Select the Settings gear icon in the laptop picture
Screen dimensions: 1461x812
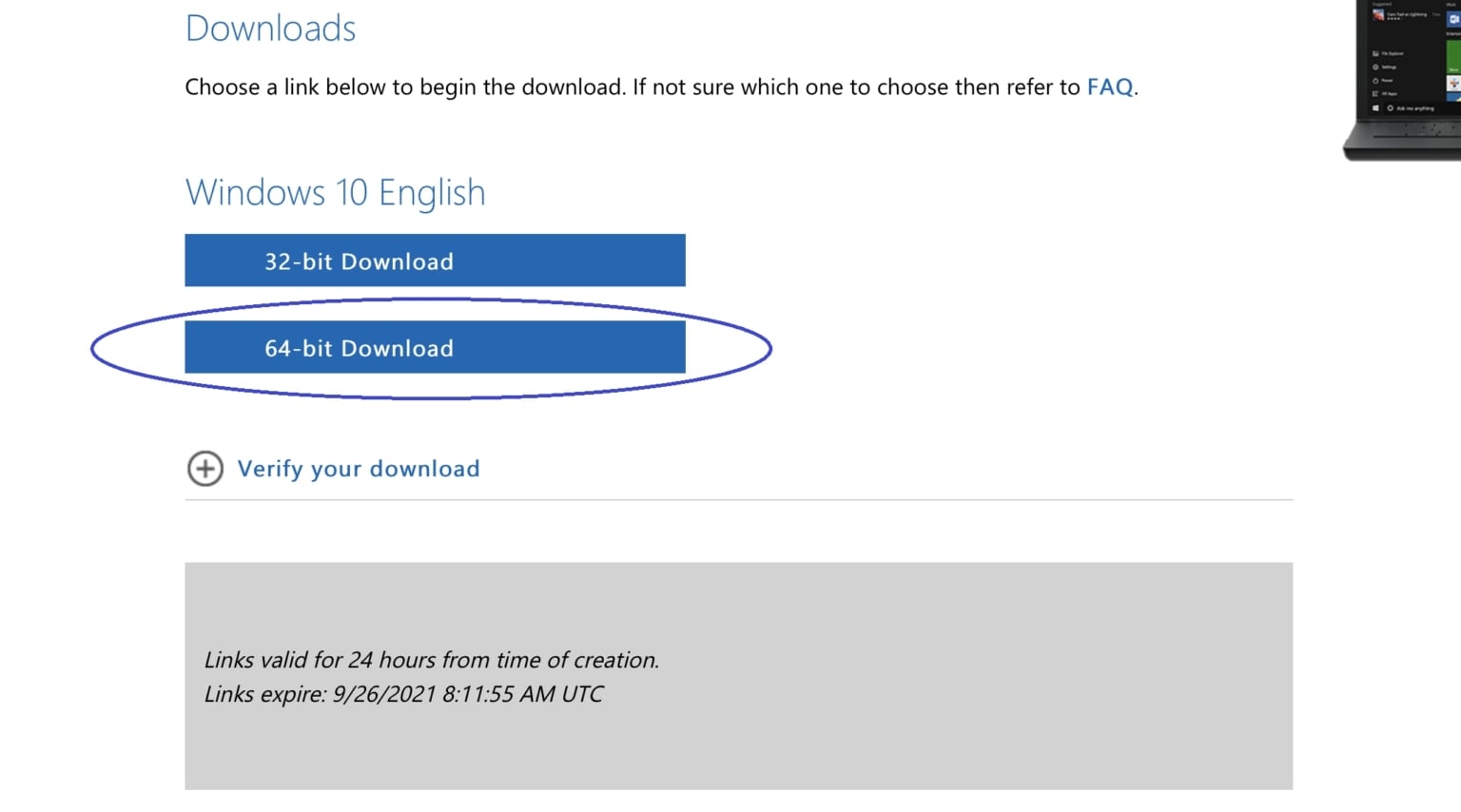tap(1375, 67)
